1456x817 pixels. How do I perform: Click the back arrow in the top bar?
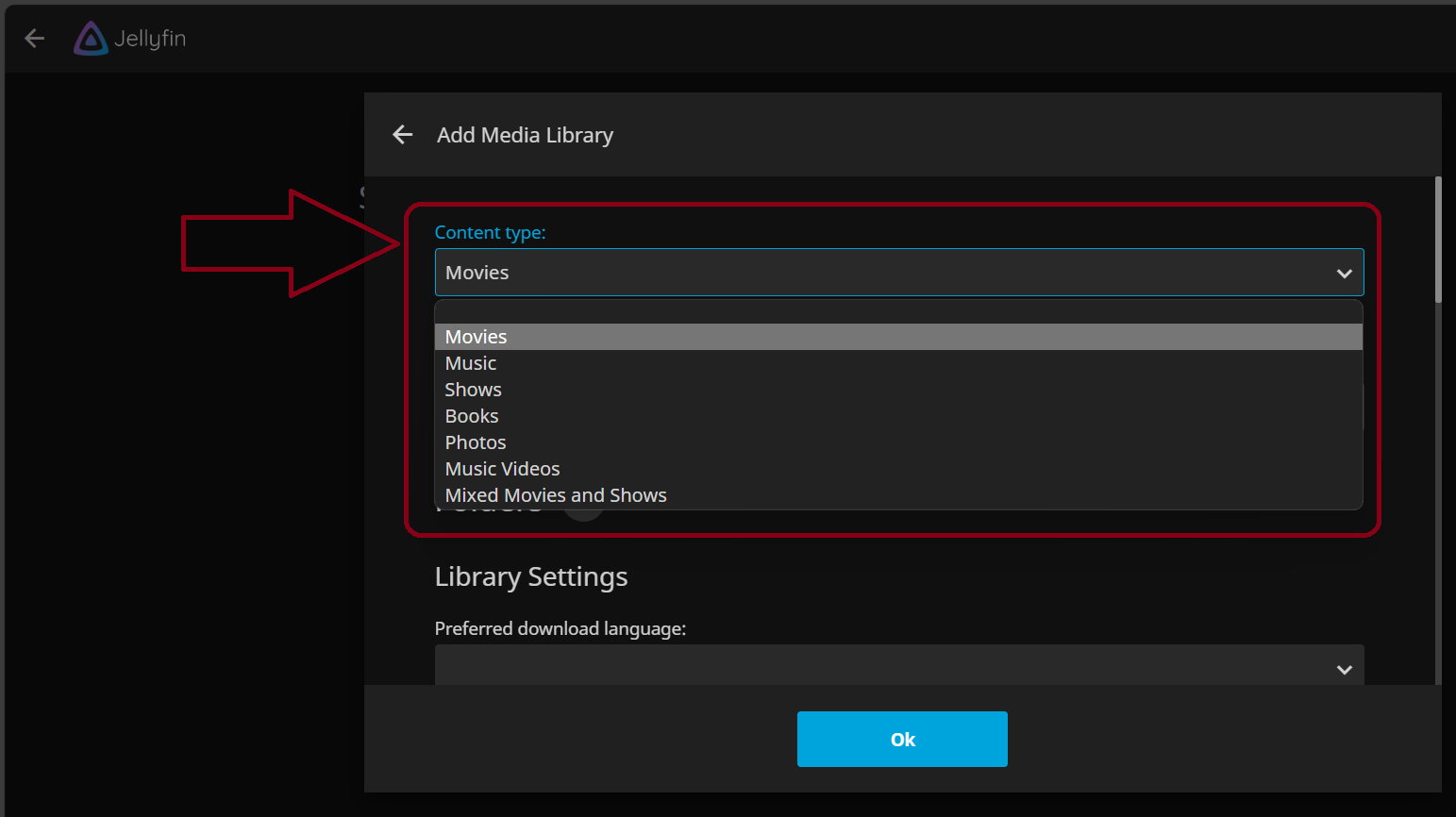pyautogui.click(x=34, y=38)
